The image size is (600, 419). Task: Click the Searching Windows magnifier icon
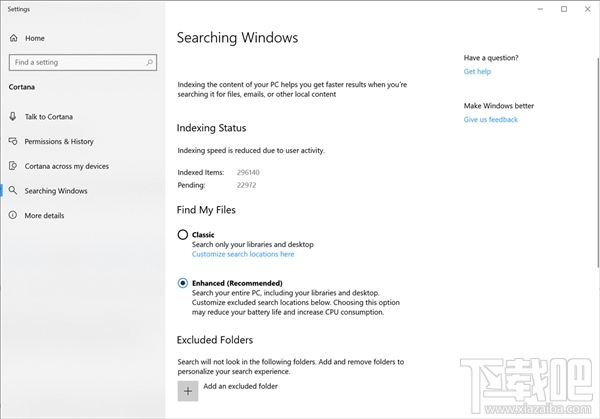point(13,190)
